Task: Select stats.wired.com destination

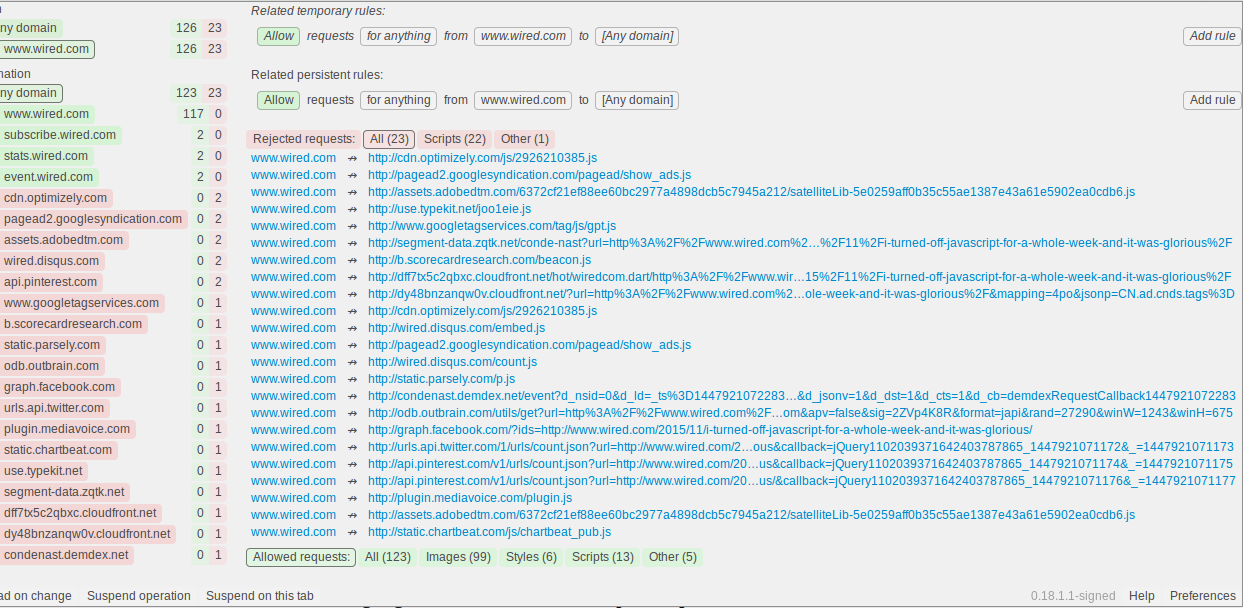Action: 46,156
